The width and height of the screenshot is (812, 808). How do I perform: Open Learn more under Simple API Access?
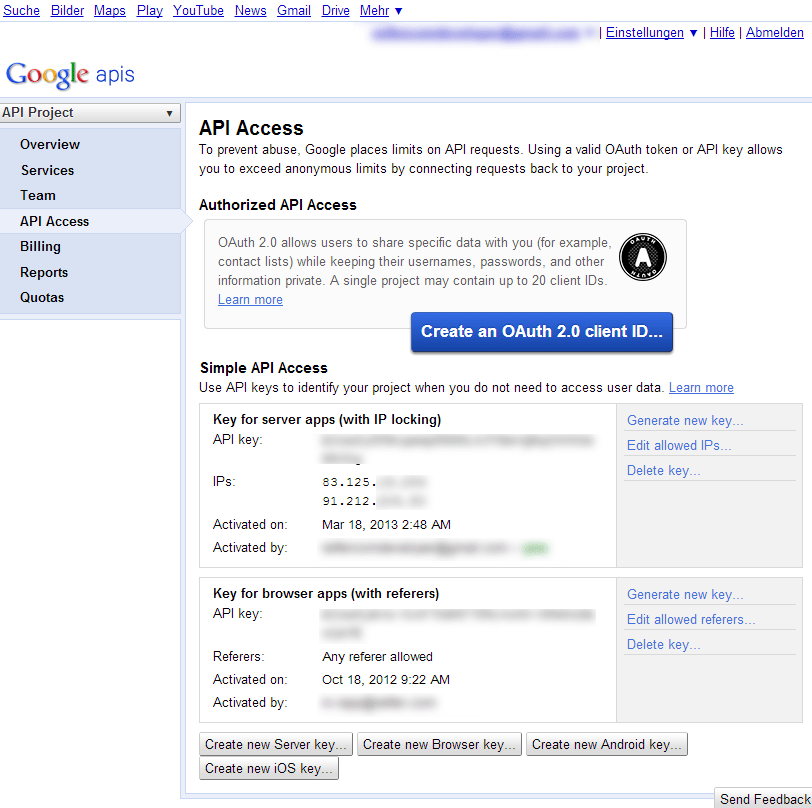pyautogui.click(x=700, y=387)
